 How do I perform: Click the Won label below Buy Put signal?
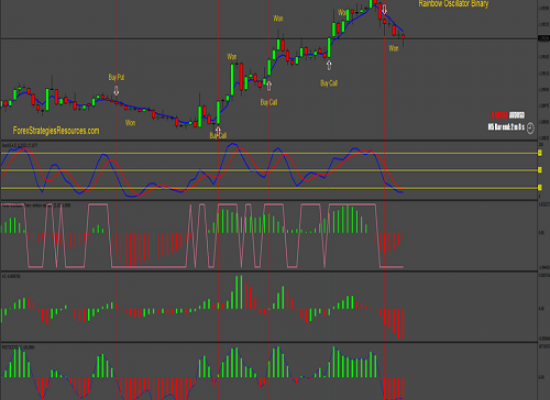[x=130, y=123]
